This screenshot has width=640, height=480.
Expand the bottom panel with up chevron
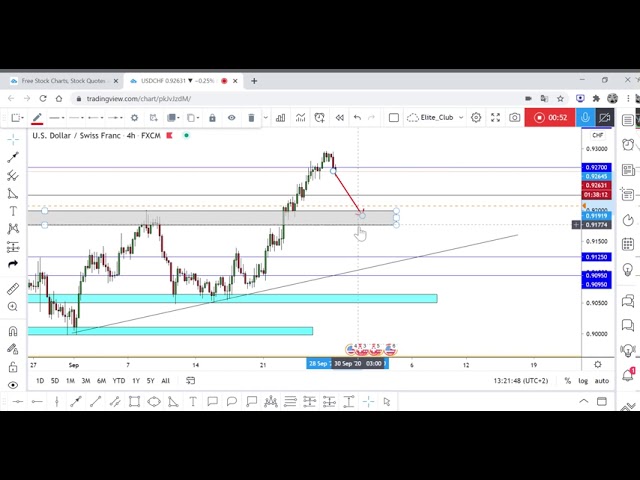coord(584,402)
